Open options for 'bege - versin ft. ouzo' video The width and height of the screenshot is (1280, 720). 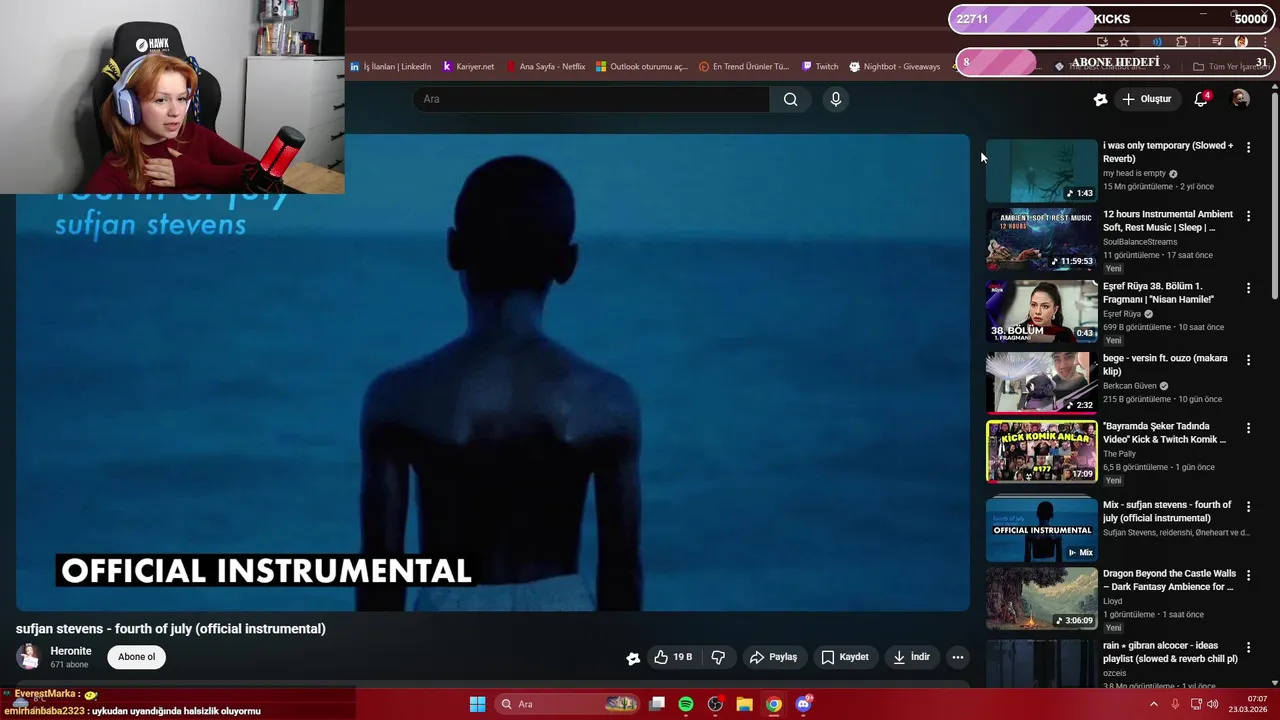point(1248,360)
